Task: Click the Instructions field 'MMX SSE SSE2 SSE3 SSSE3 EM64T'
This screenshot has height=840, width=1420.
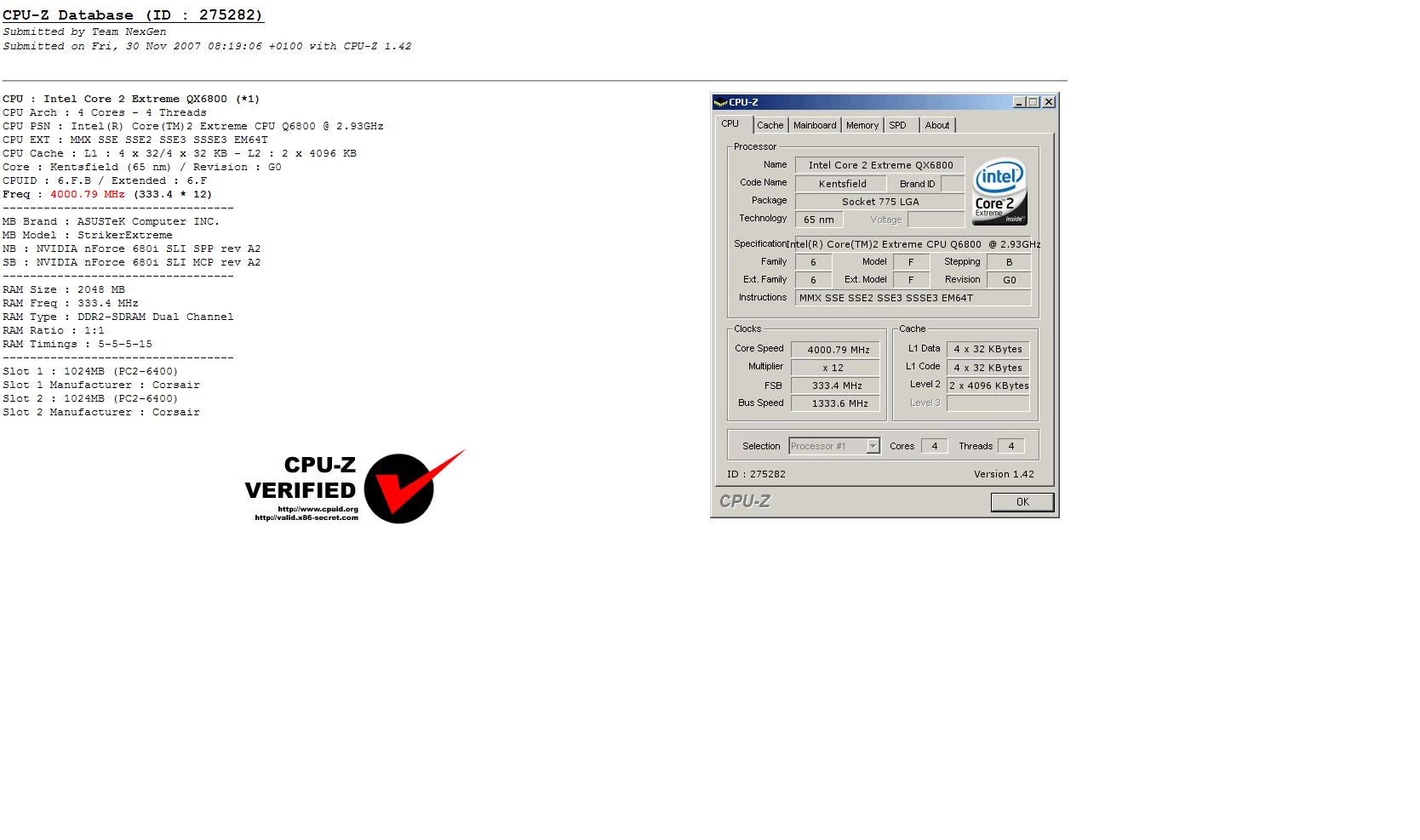Action: [913, 298]
